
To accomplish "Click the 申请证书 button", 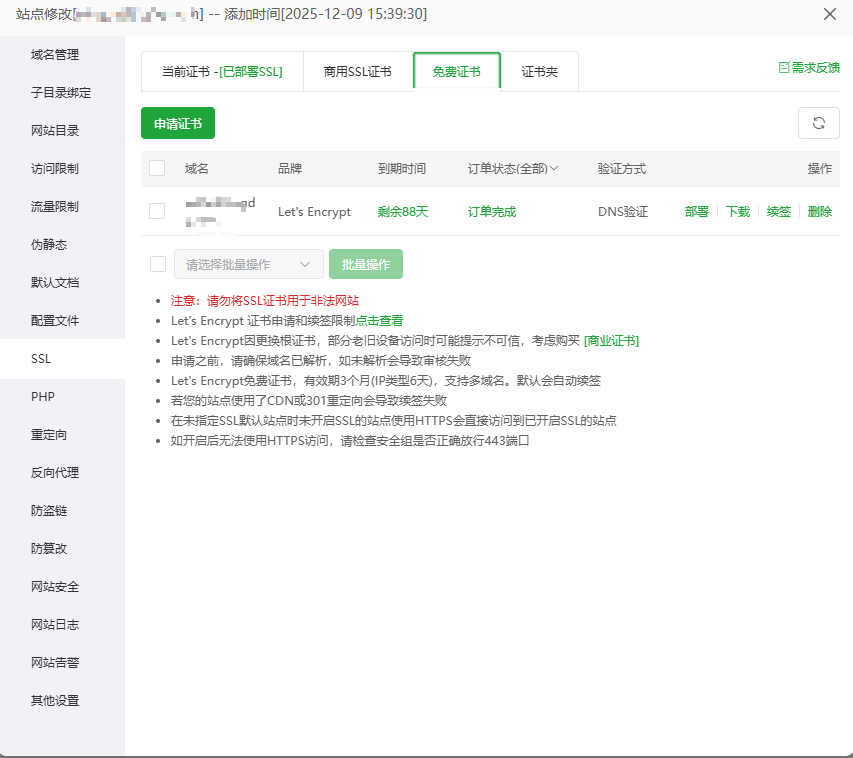I will coord(178,123).
